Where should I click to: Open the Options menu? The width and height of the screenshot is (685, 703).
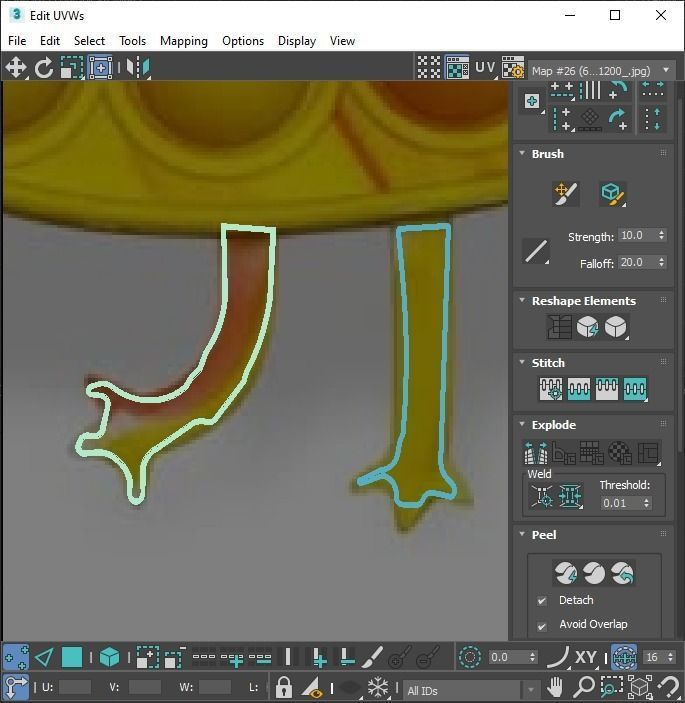(x=243, y=41)
